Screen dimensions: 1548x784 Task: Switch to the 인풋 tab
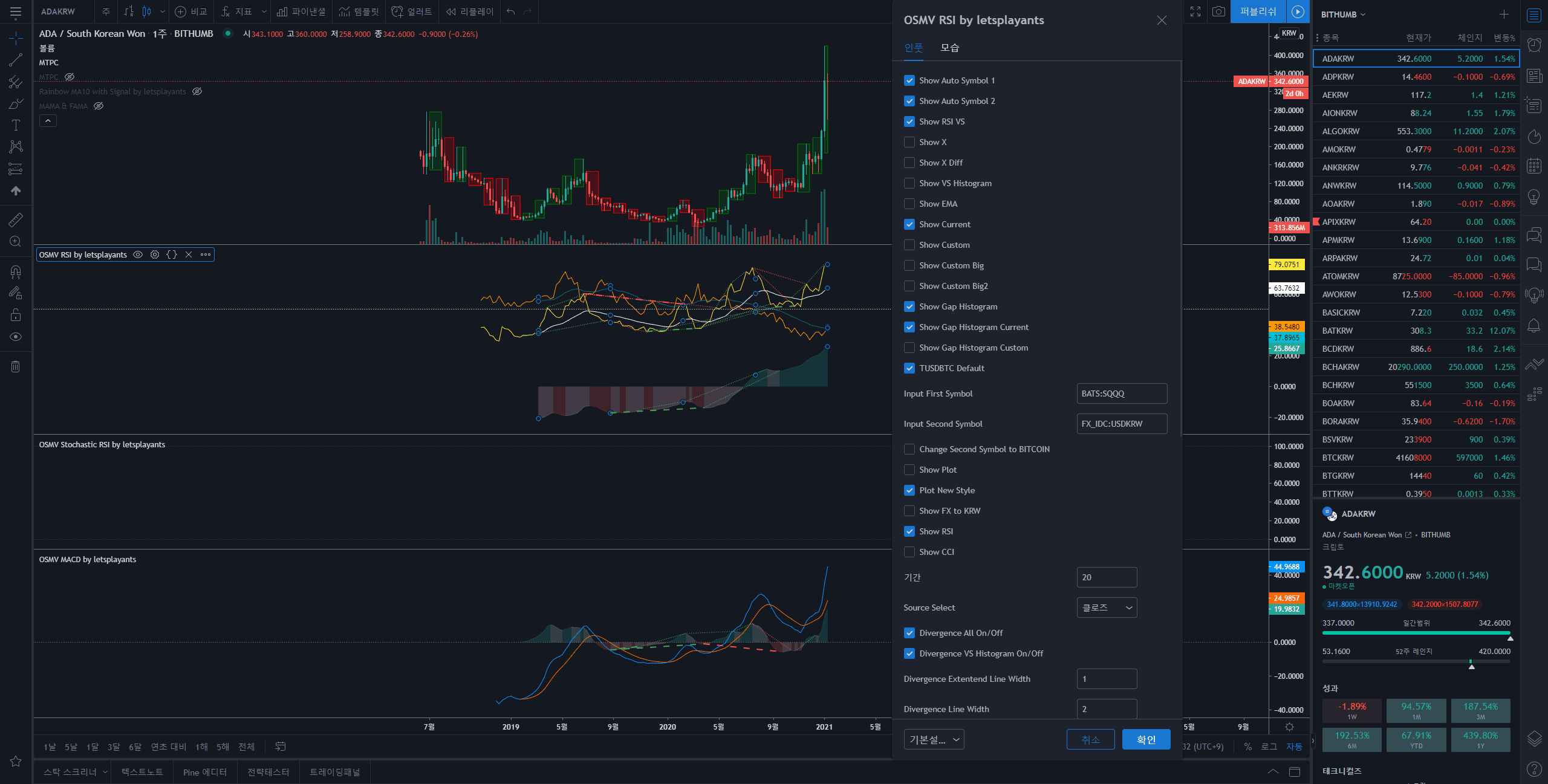tap(913, 48)
